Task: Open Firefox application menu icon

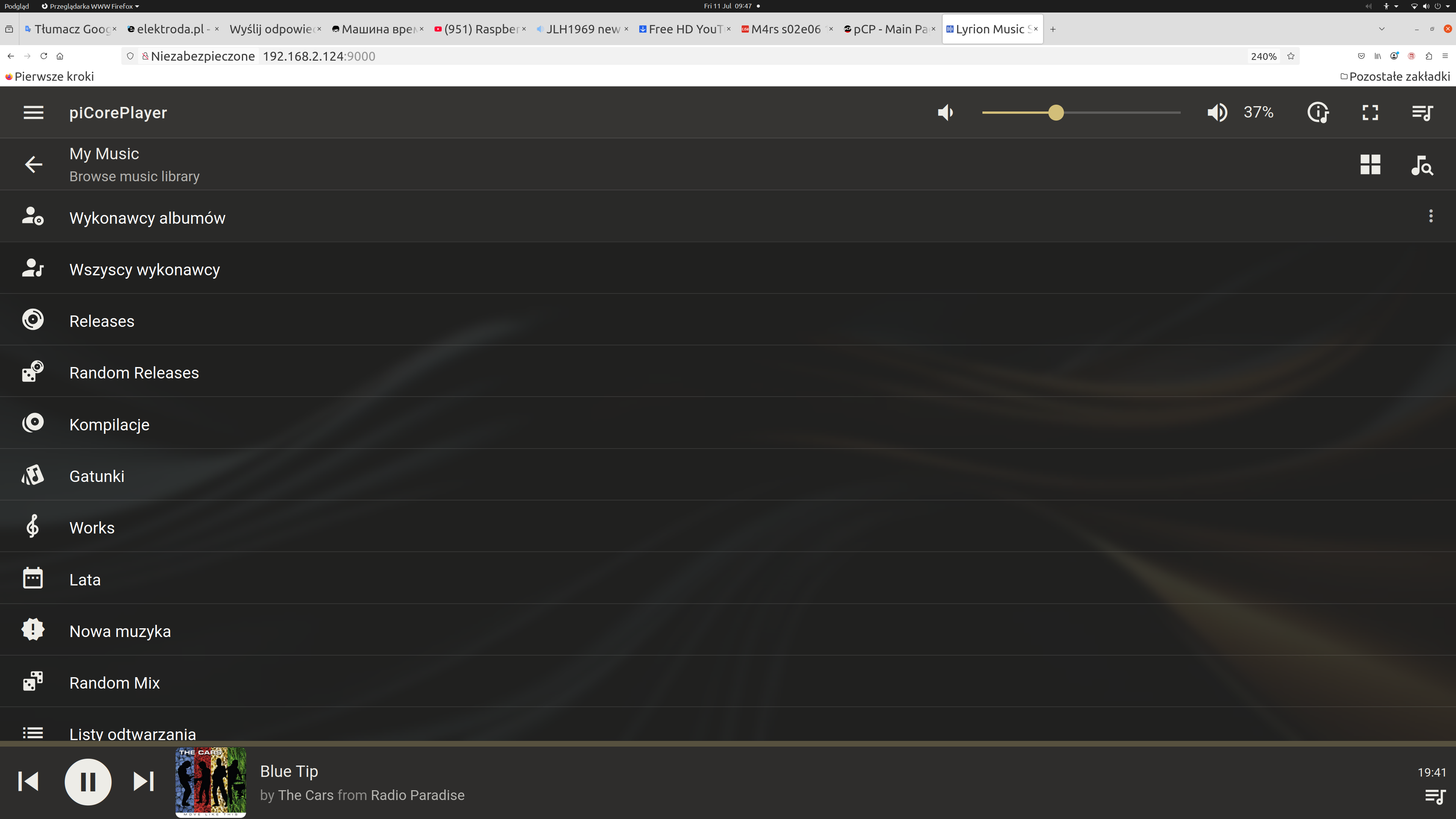Action: (1445, 56)
